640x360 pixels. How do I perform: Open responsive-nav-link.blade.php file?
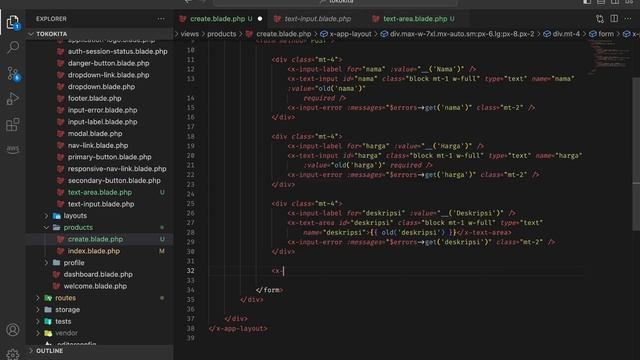point(117,169)
